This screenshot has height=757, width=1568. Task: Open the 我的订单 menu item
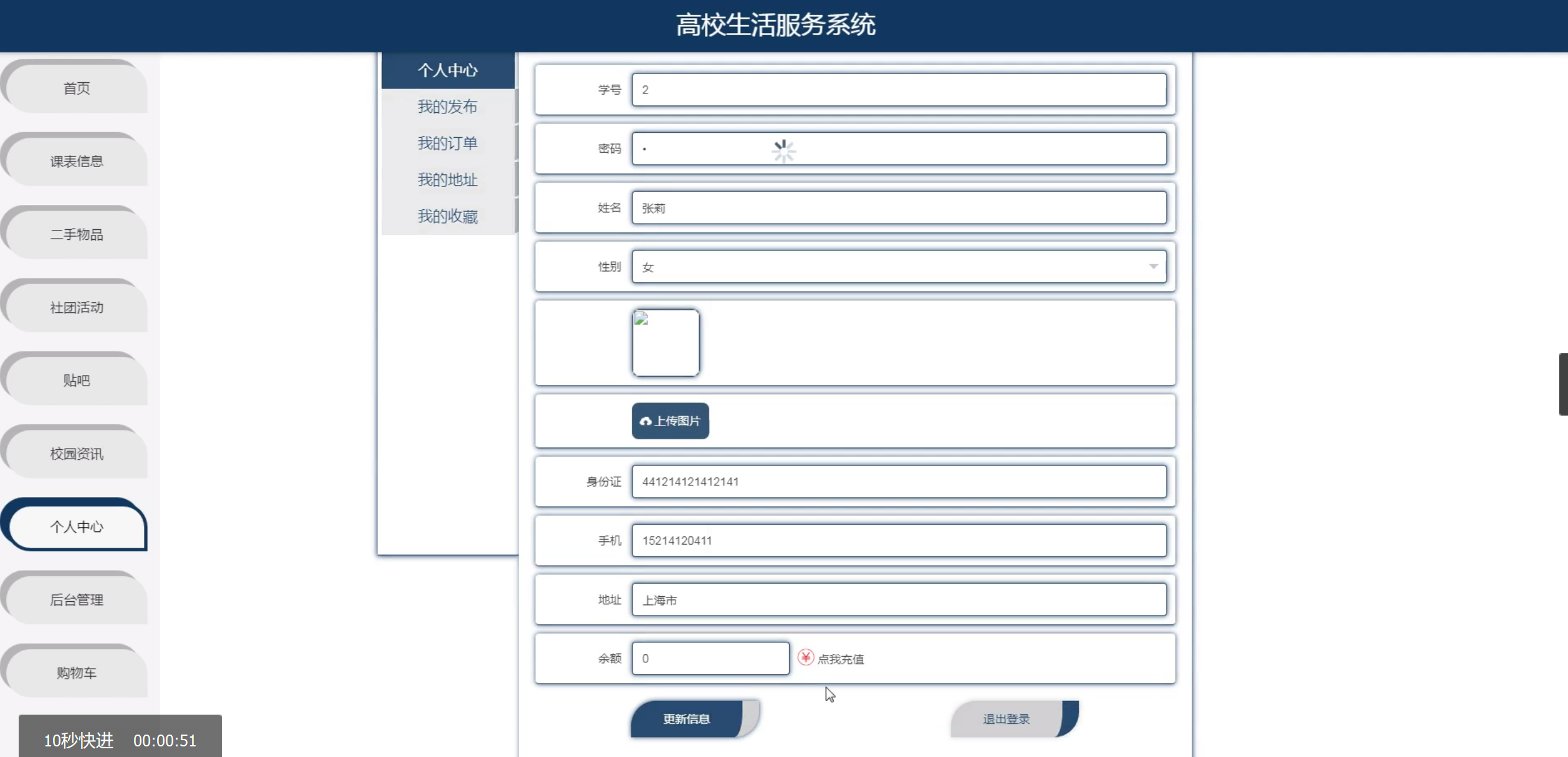(447, 143)
